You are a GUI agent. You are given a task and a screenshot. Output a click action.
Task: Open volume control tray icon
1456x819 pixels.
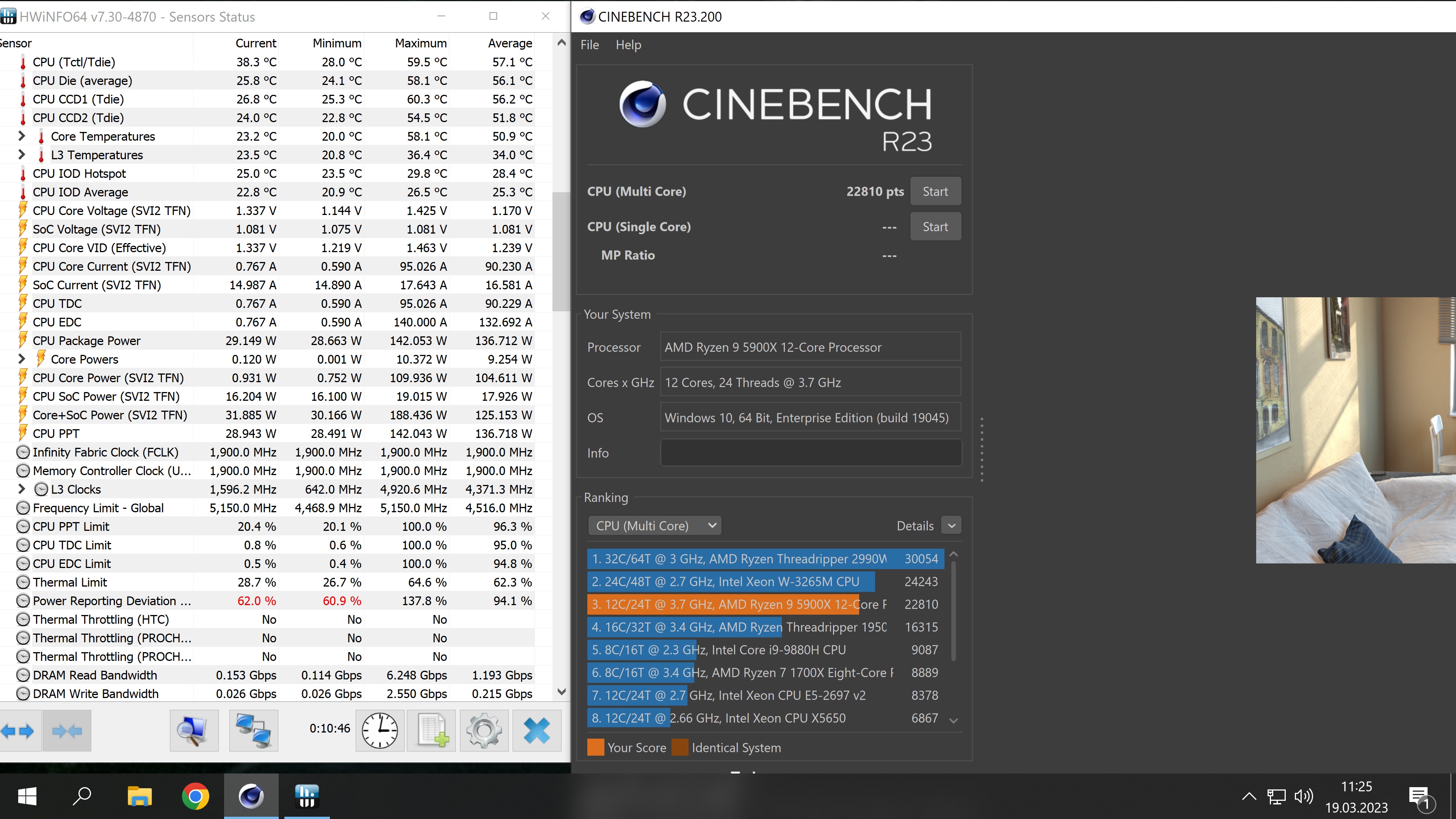coord(1304,796)
